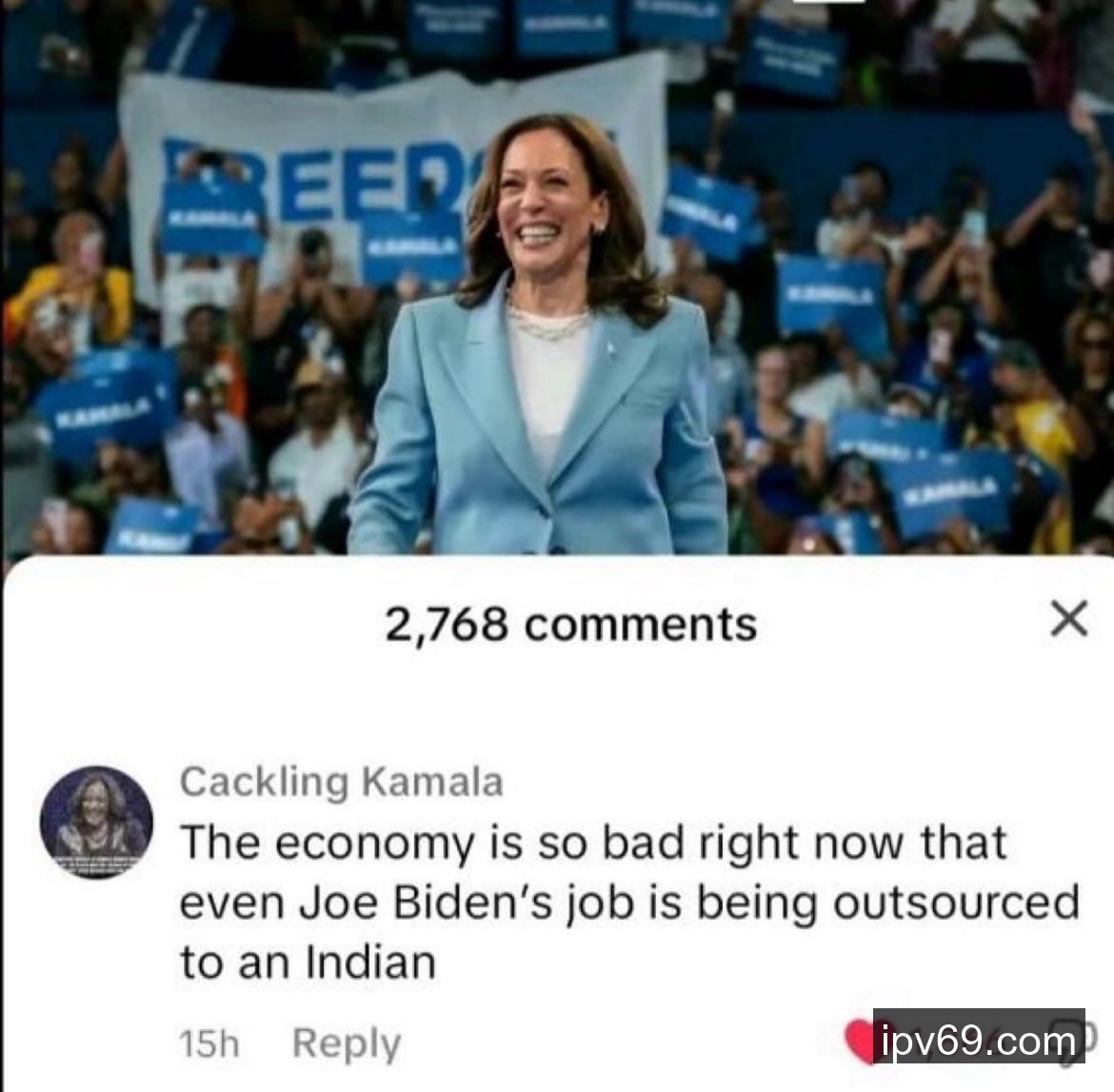This screenshot has width=1114, height=1092.
Task: Reply to the Cackling Kamala comment
Action: (x=347, y=1043)
